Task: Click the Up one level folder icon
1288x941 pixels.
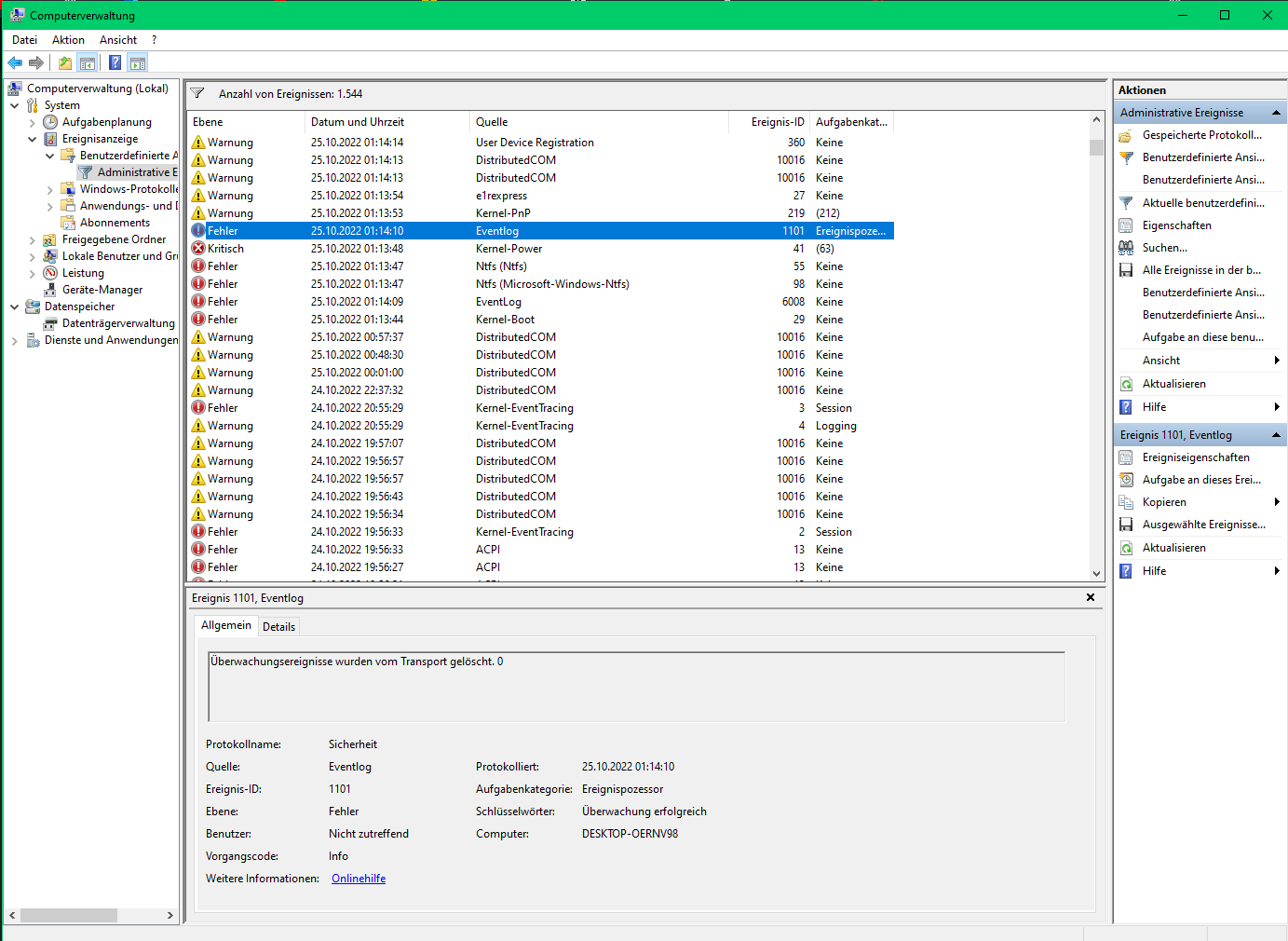Action: (65, 62)
